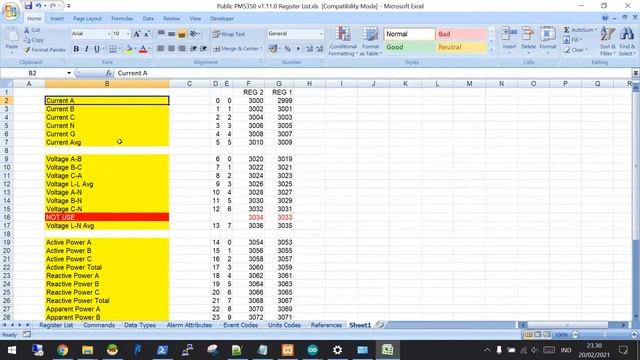Apply comma style
Viewport: 640px width, 360px height.
coord(298,49)
